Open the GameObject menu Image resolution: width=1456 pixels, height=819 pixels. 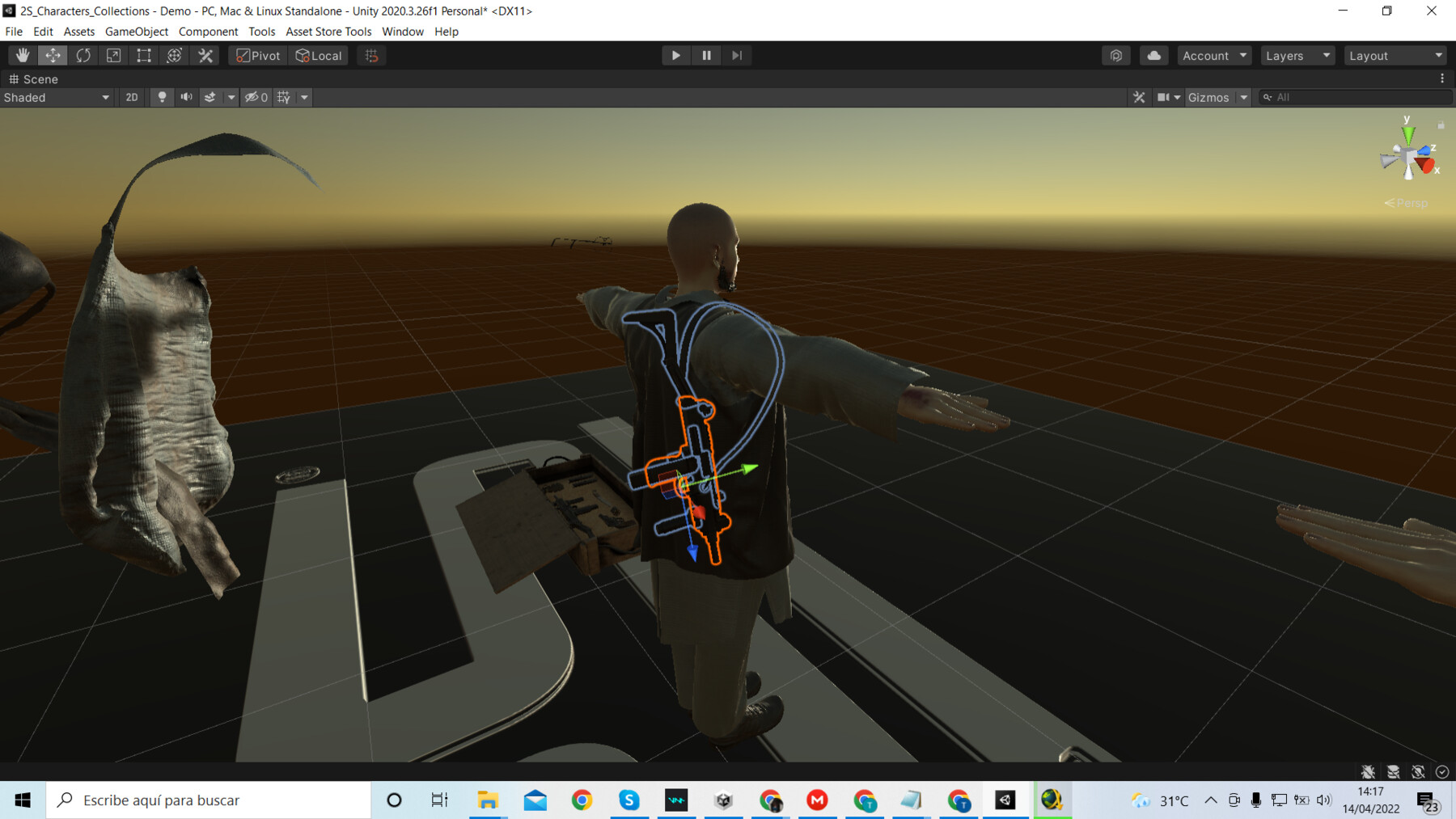137,32
